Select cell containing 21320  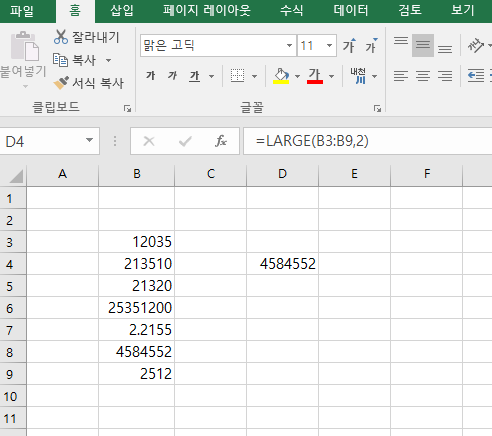coord(137,286)
